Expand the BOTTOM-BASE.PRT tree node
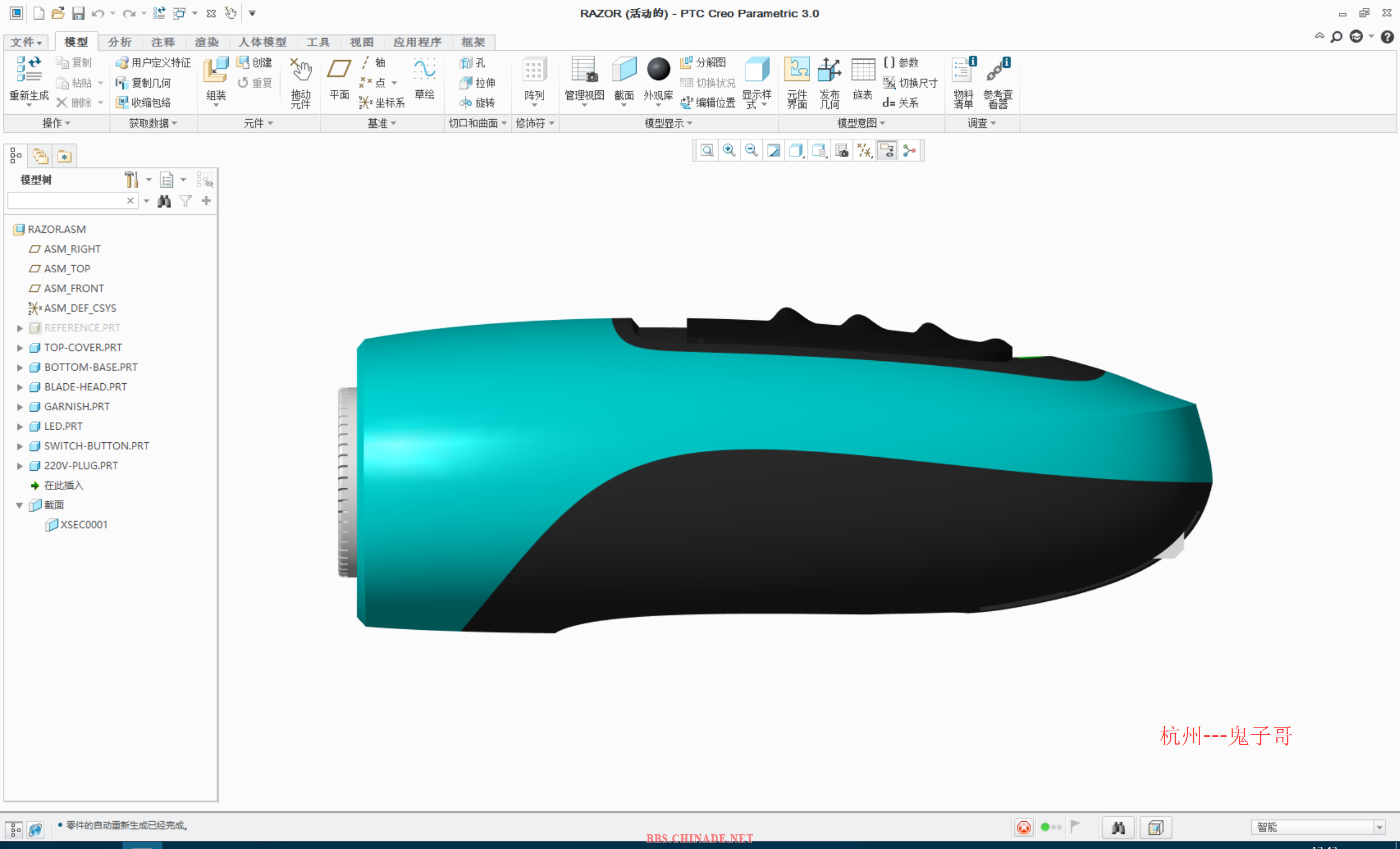 [x=19, y=367]
